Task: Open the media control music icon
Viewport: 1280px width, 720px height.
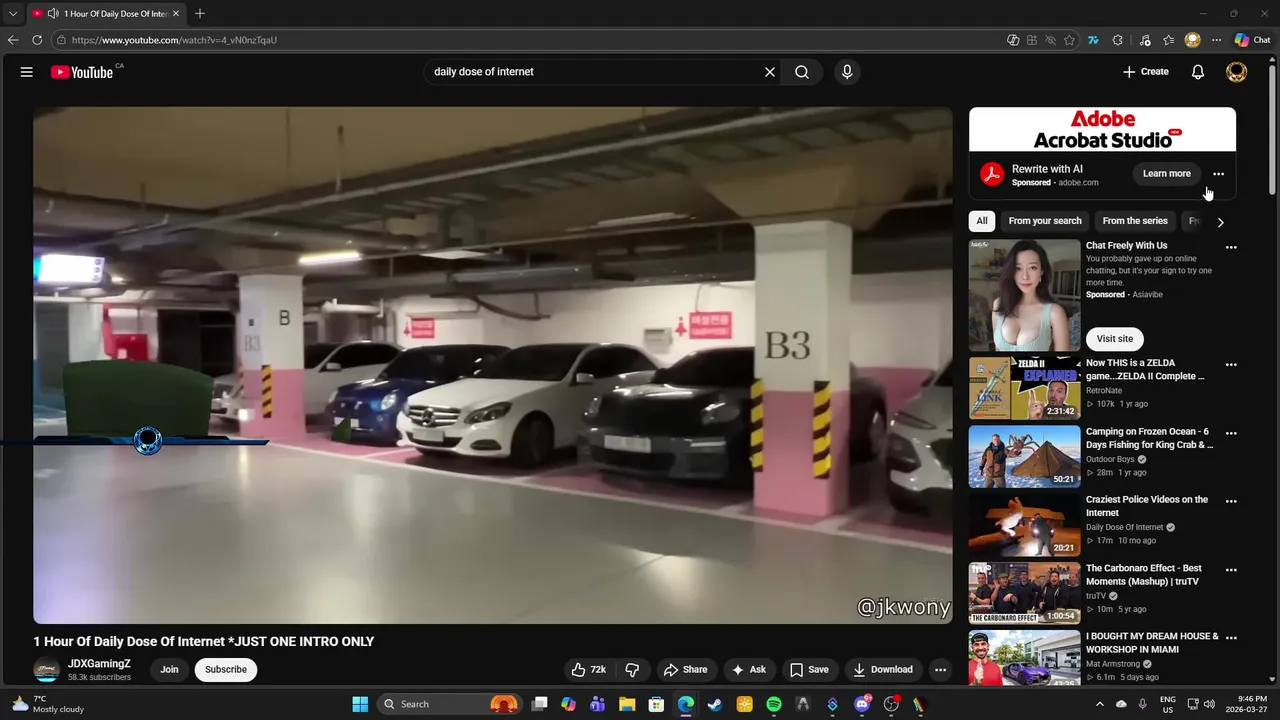Action: [x=1144, y=40]
